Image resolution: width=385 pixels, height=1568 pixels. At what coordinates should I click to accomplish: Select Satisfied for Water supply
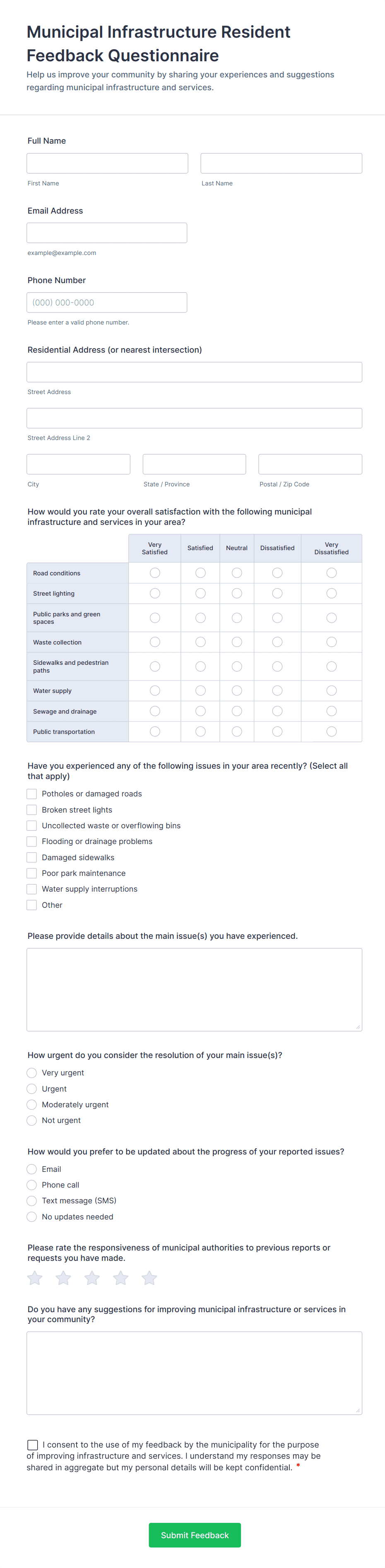(x=200, y=690)
